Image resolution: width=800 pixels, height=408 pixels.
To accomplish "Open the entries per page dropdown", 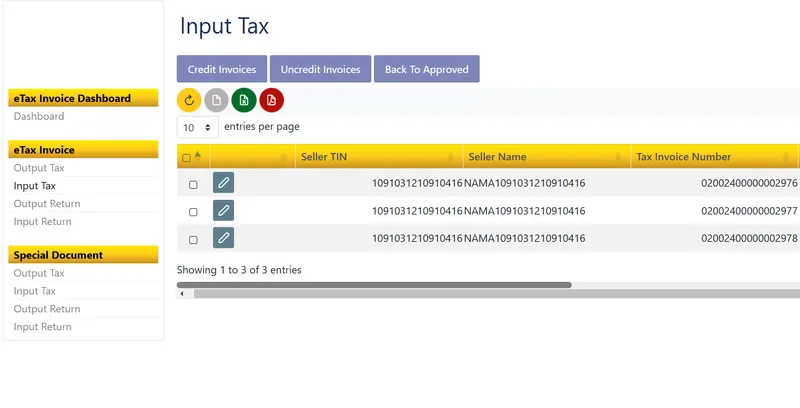I will pyautogui.click(x=198, y=128).
